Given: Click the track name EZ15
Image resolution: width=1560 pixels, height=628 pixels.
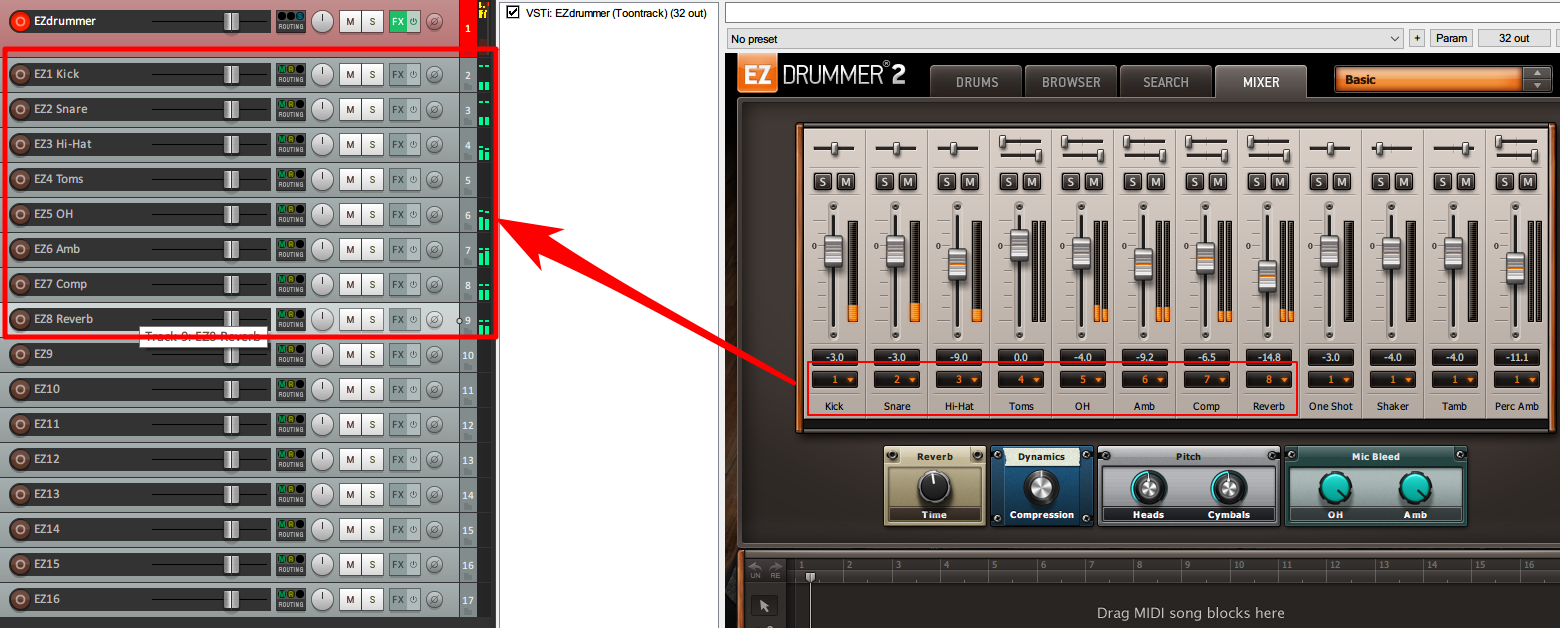Looking at the screenshot, I should click(47, 564).
